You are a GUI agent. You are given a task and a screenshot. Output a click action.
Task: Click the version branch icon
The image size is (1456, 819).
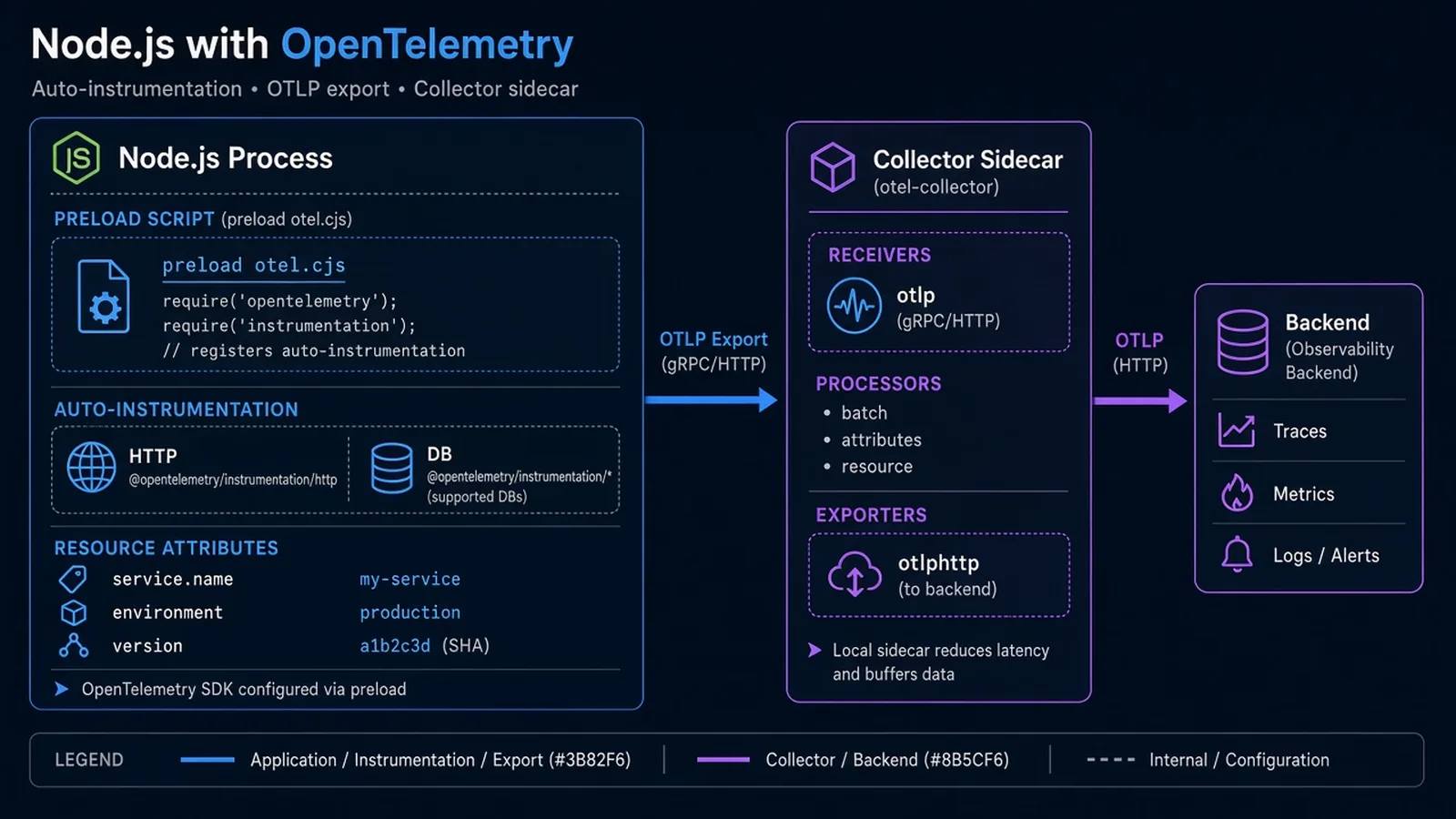click(x=74, y=646)
